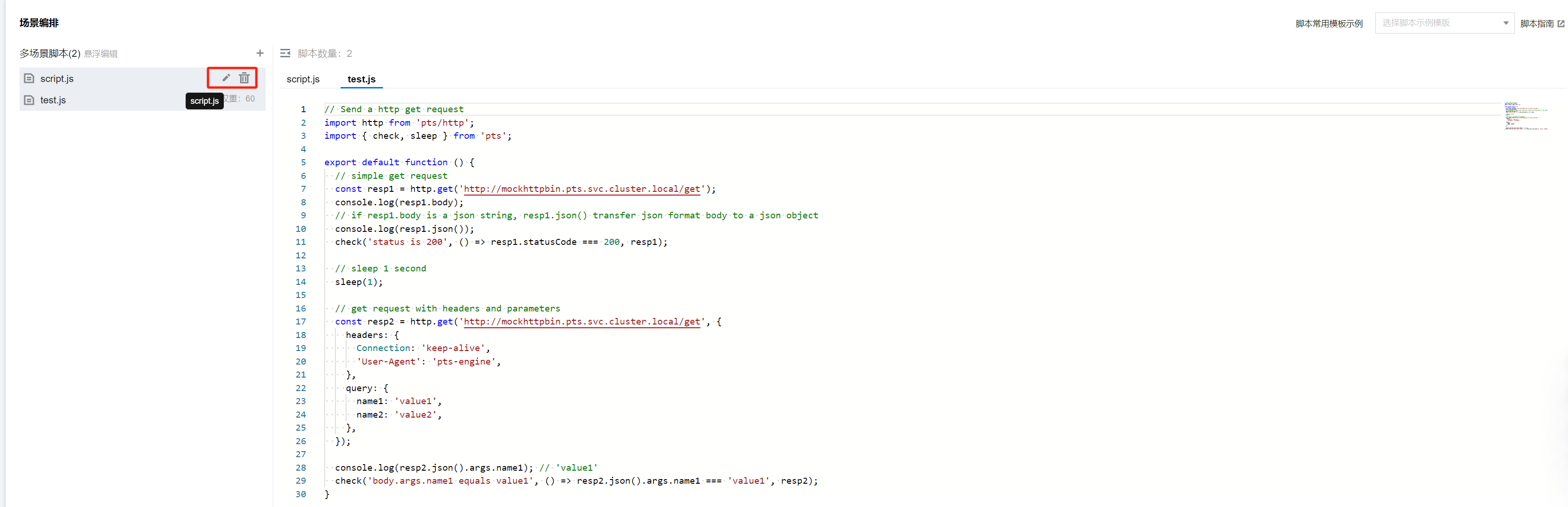Click the dropdown arrow of template selector
This screenshot has height=507, width=1568.
(x=1505, y=22)
